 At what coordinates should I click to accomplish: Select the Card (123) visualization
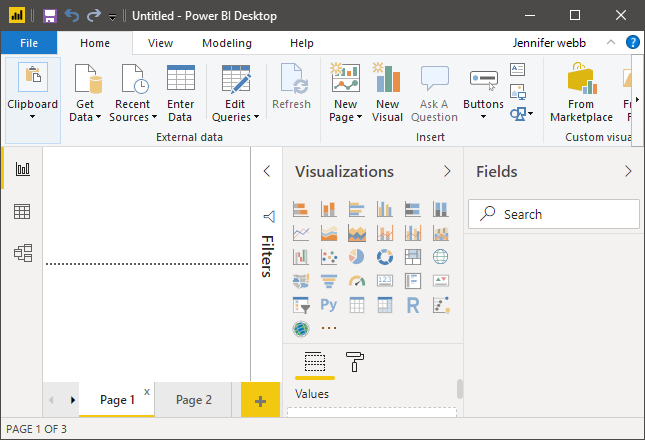385,281
